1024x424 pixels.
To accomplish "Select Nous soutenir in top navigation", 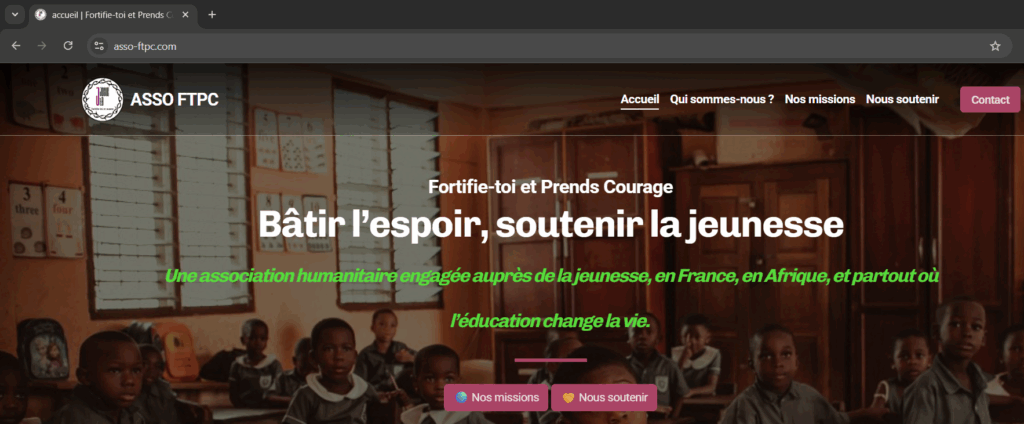I will click(902, 99).
